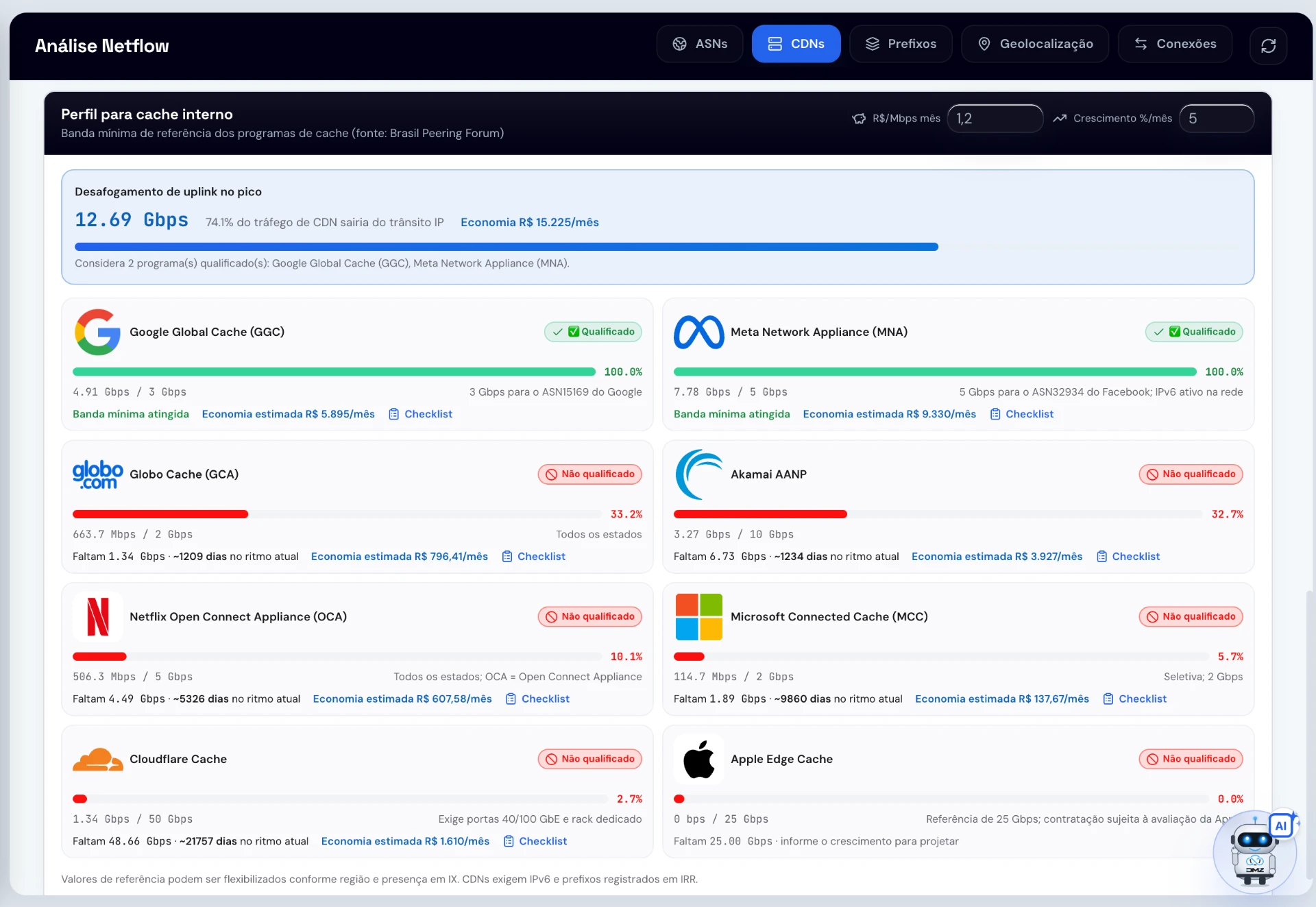Click Qualificado badge on Google Global Cache
Screen dimensions: 1316x907
[593, 332]
